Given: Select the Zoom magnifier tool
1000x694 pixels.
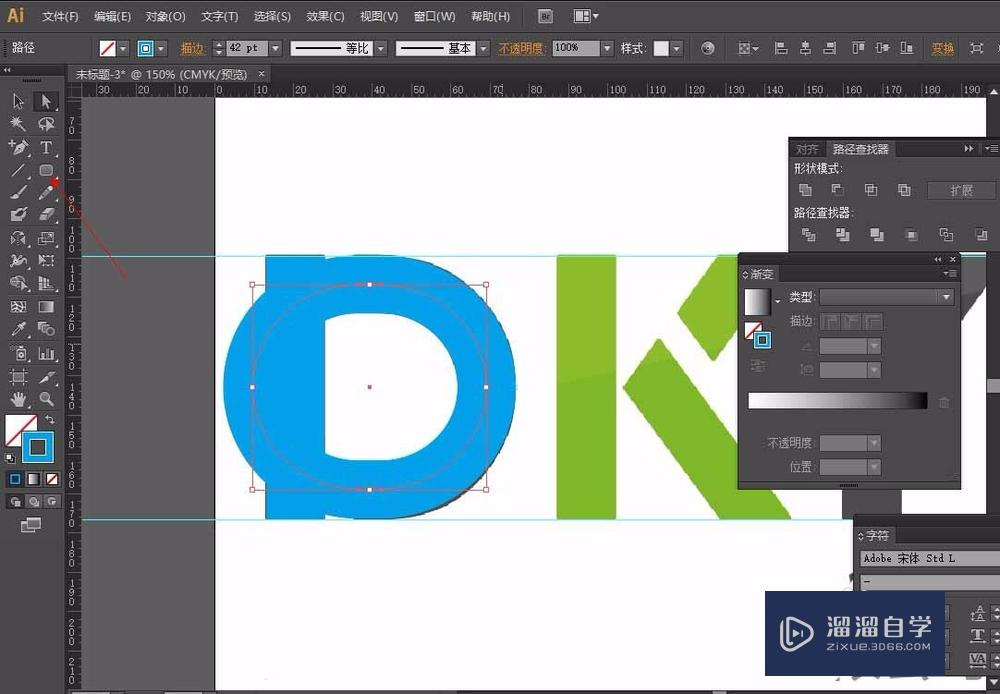Looking at the screenshot, I should (x=46, y=399).
